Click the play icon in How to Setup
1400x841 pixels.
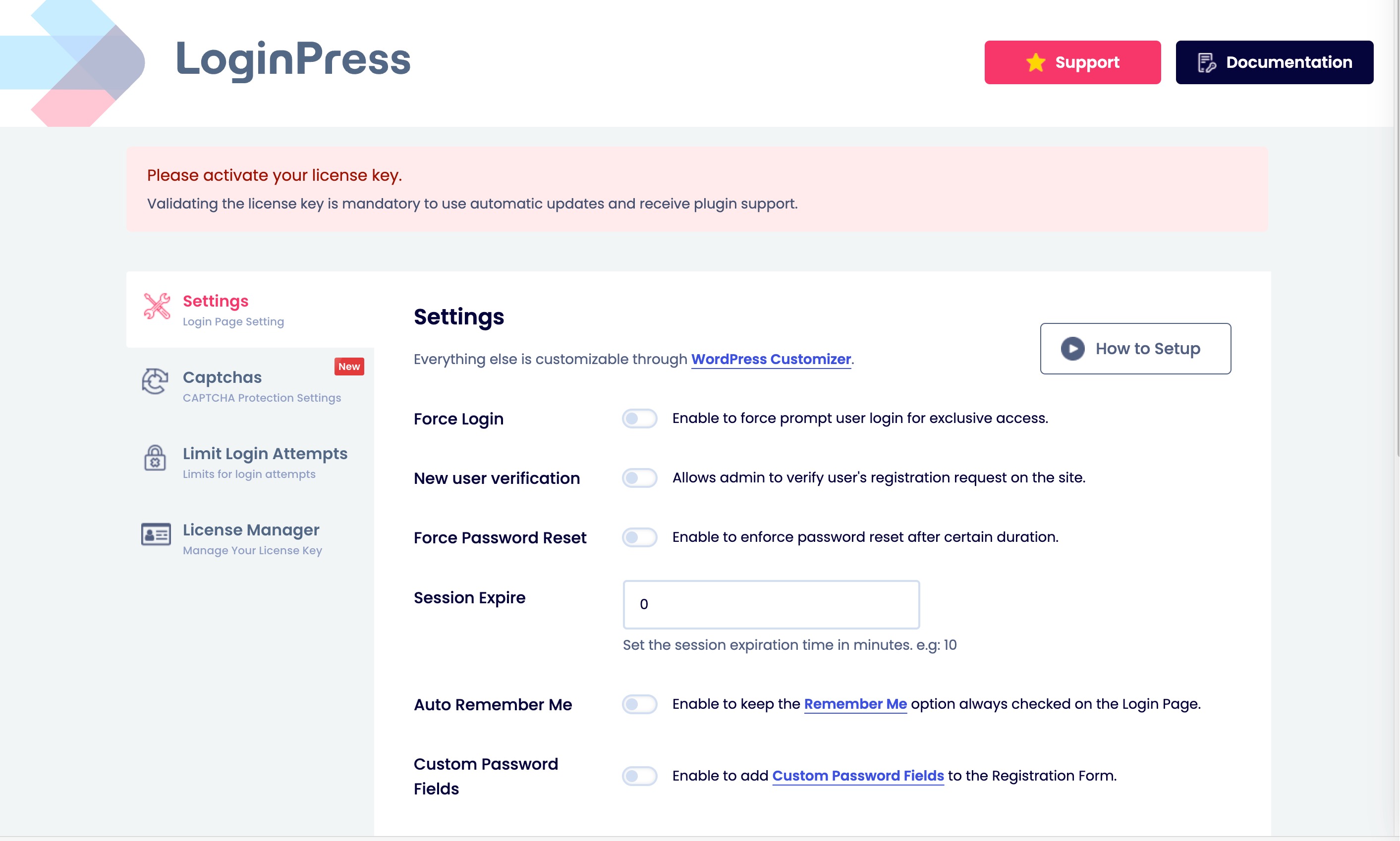(x=1072, y=349)
